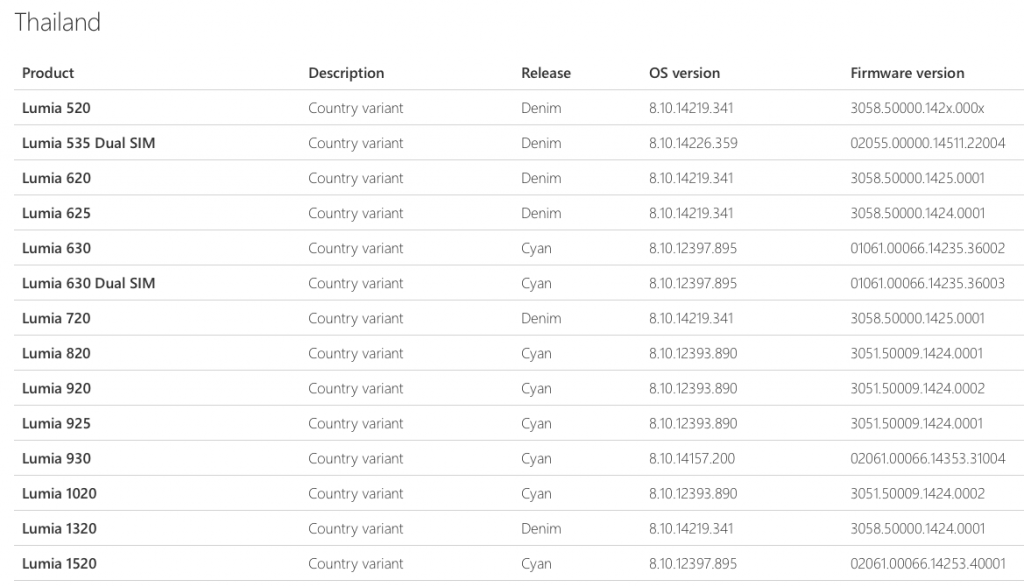Click firmware 02061.00066.14353.31004 cell

tap(927, 459)
